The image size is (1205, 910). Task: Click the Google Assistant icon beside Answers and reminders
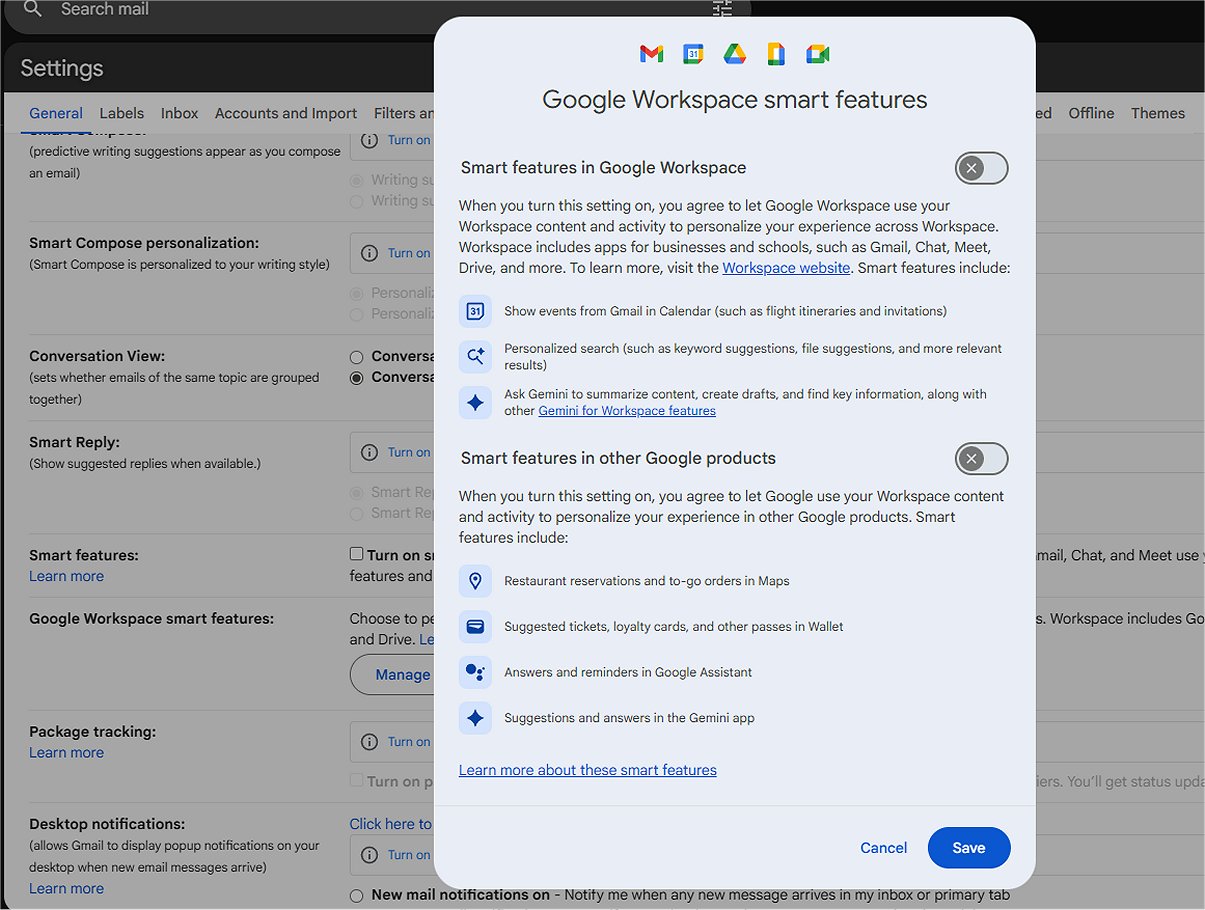475,672
